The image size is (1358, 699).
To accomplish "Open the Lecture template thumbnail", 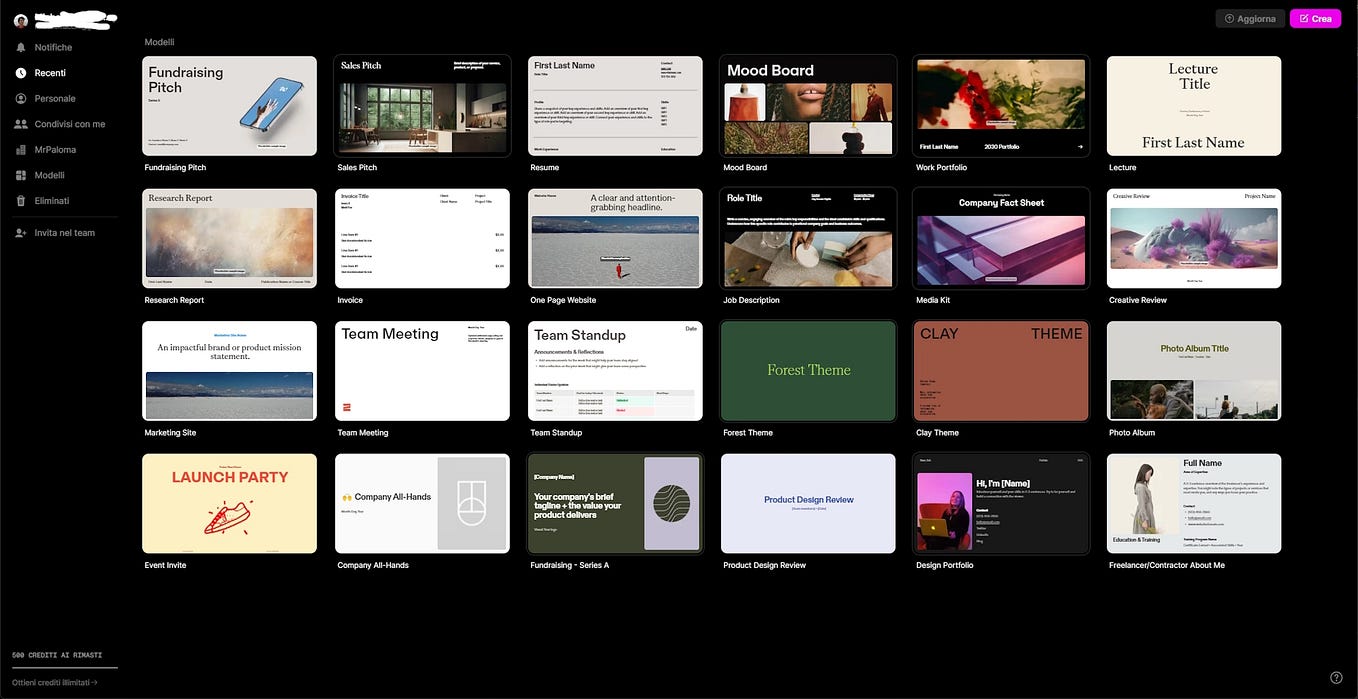I will pyautogui.click(x=1194, y=106).
